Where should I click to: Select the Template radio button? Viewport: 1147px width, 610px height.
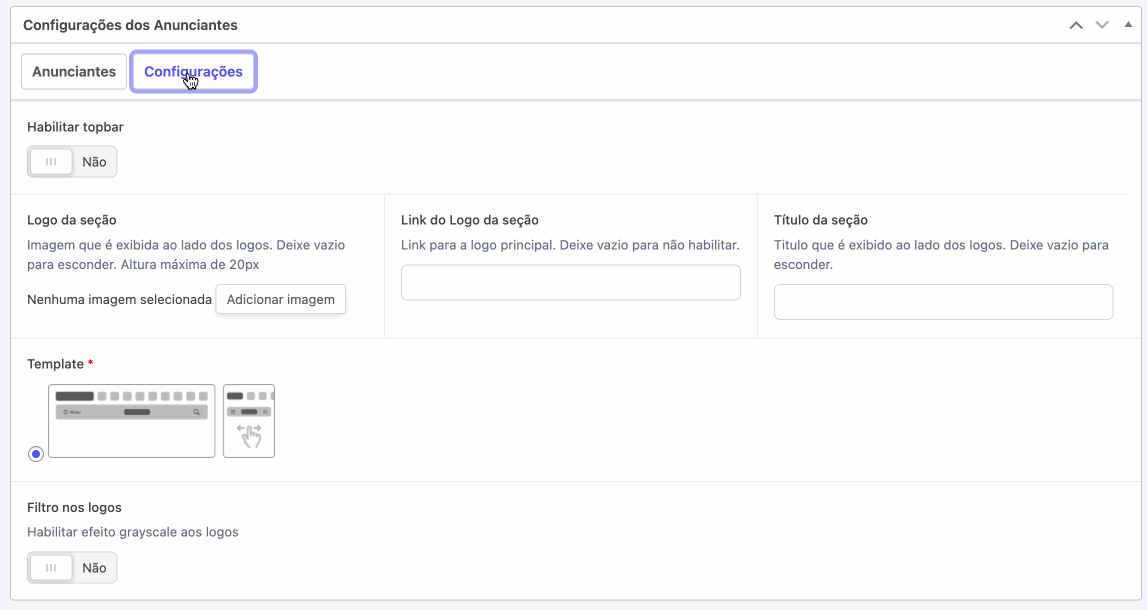[36, 454]
